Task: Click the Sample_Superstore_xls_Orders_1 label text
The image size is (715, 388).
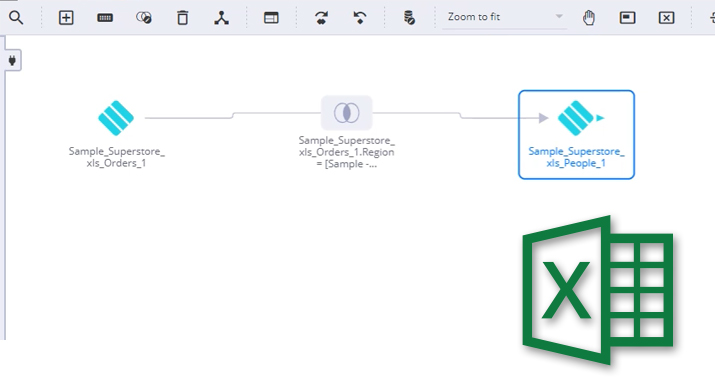Action: [117, 157]
